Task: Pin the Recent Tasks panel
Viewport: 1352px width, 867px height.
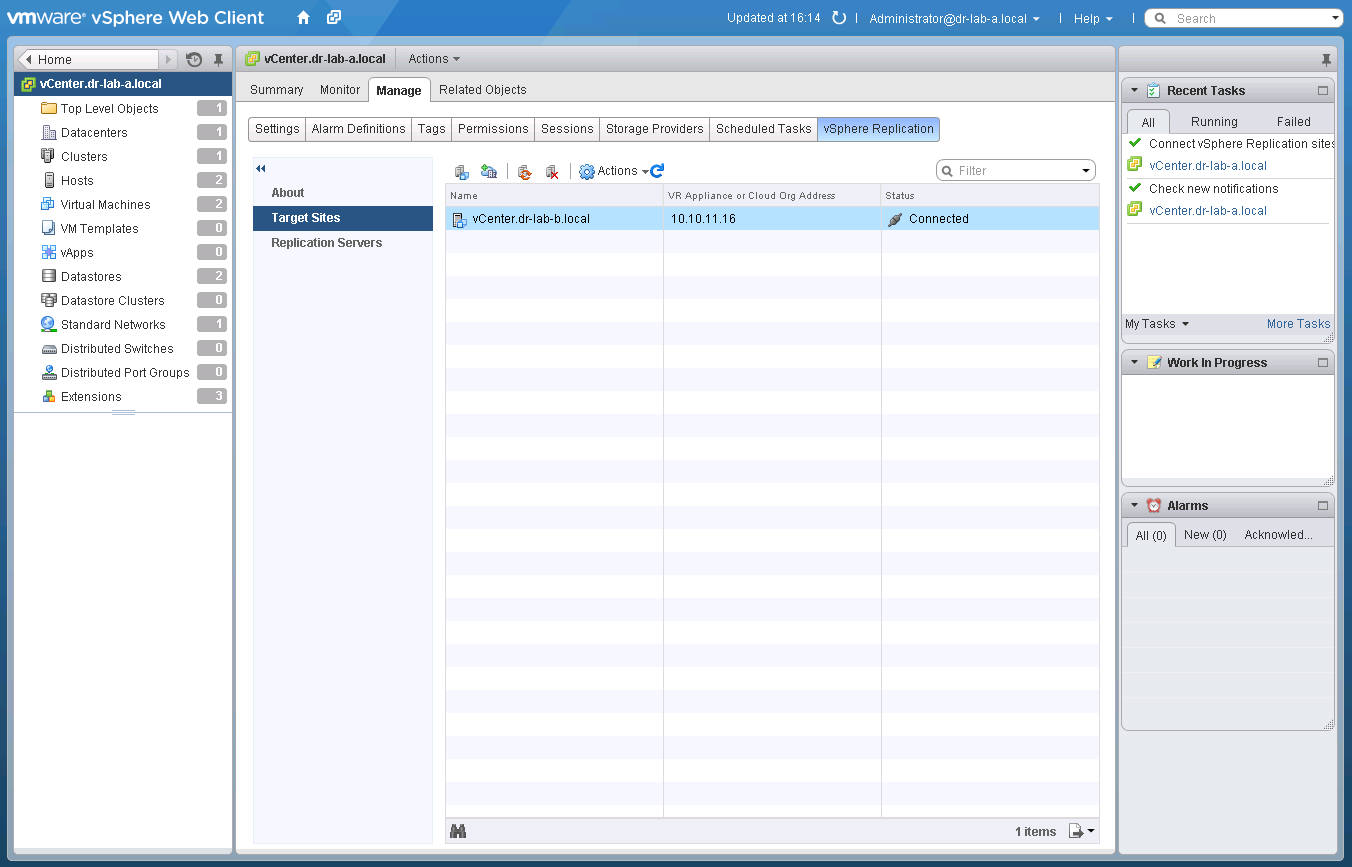Action: click(1326, 59)
